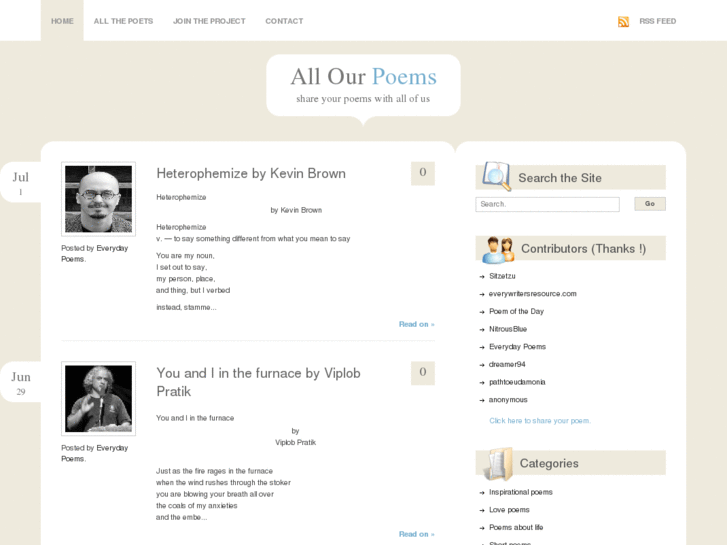727x545 pixels.
Task: Click here to share your poem link
Action: click(x=540, y=421)
